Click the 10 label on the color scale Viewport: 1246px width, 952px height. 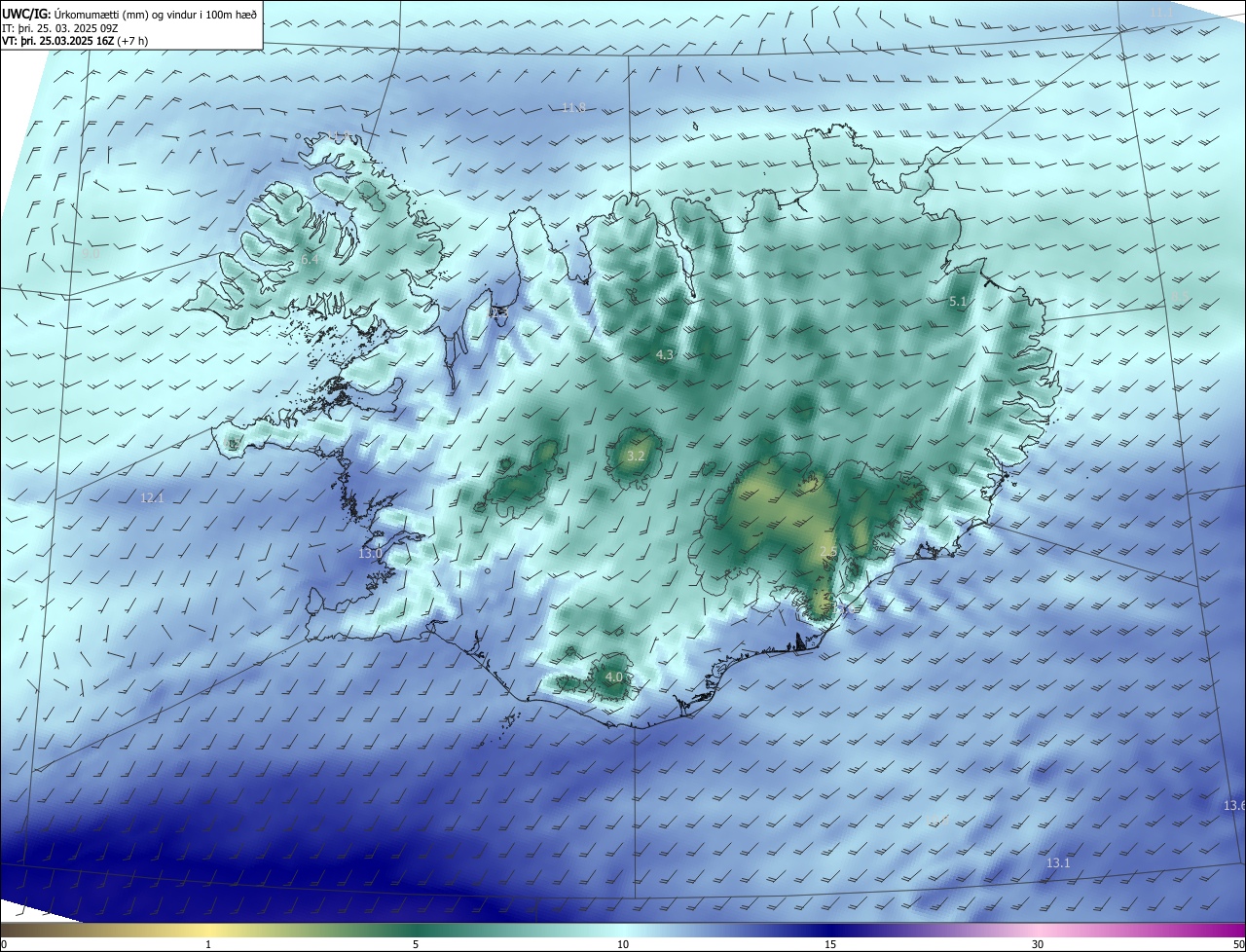(x=623, y=944)
